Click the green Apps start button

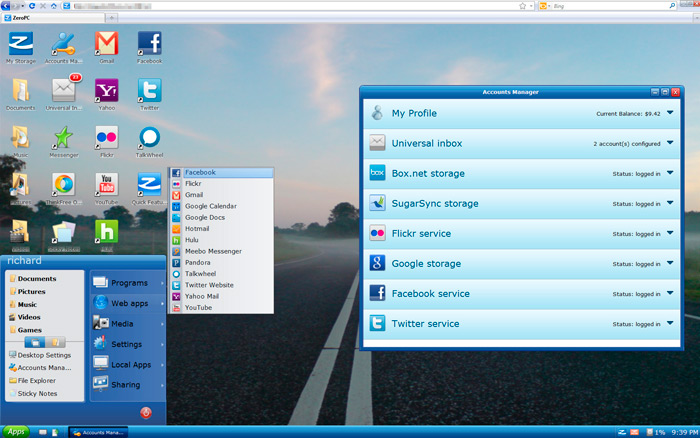(x=16, y=432)
